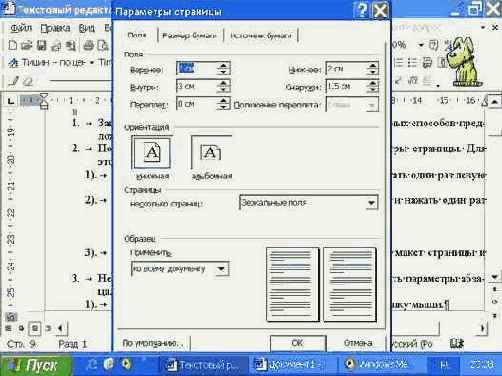This screenshot has height=376, width=502.
Task: Click the Print toolbar icon
Action: (x=88, y=45)
